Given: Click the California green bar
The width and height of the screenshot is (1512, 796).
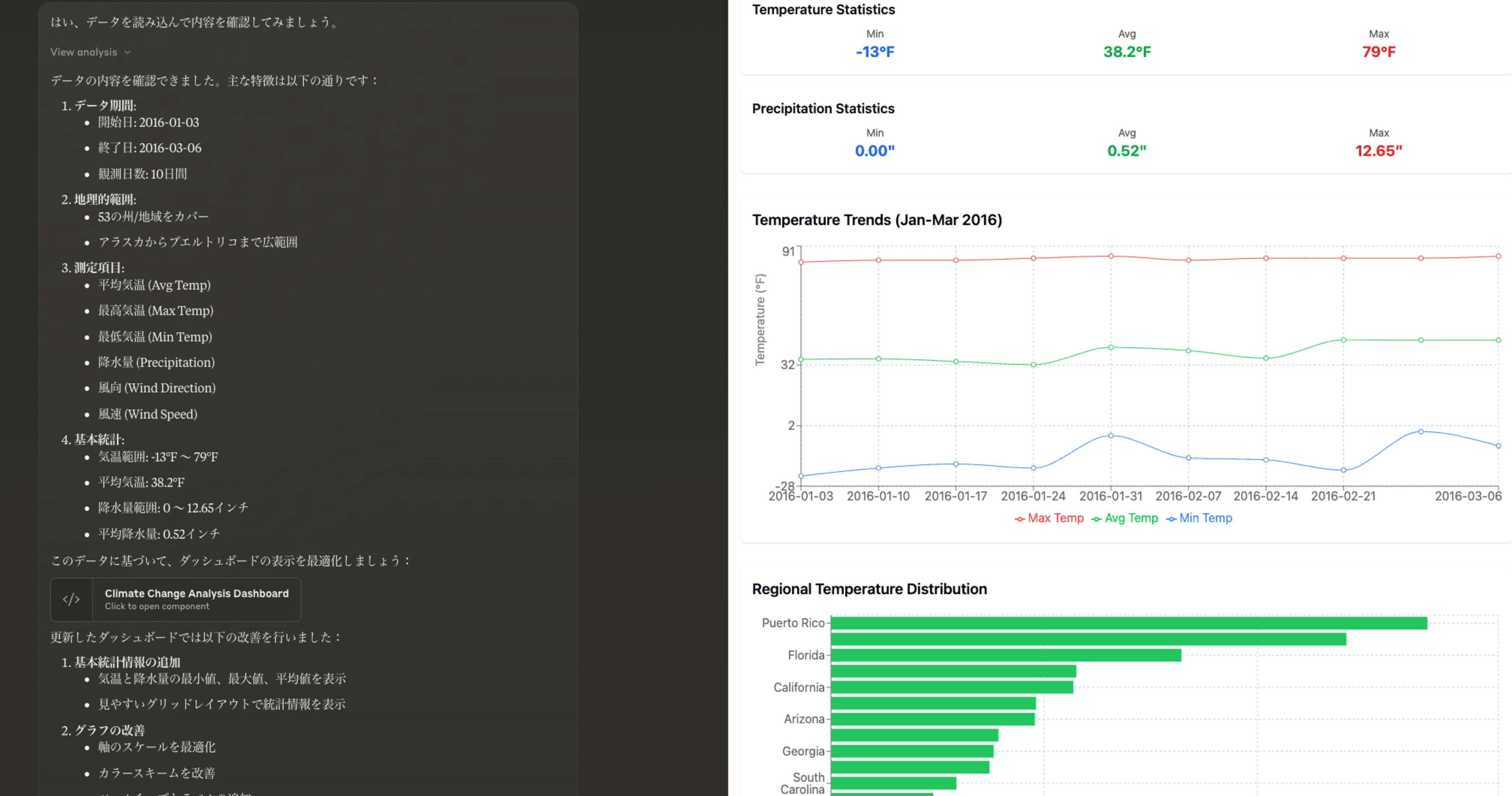Looking at the screenshot, I should 951,687.
